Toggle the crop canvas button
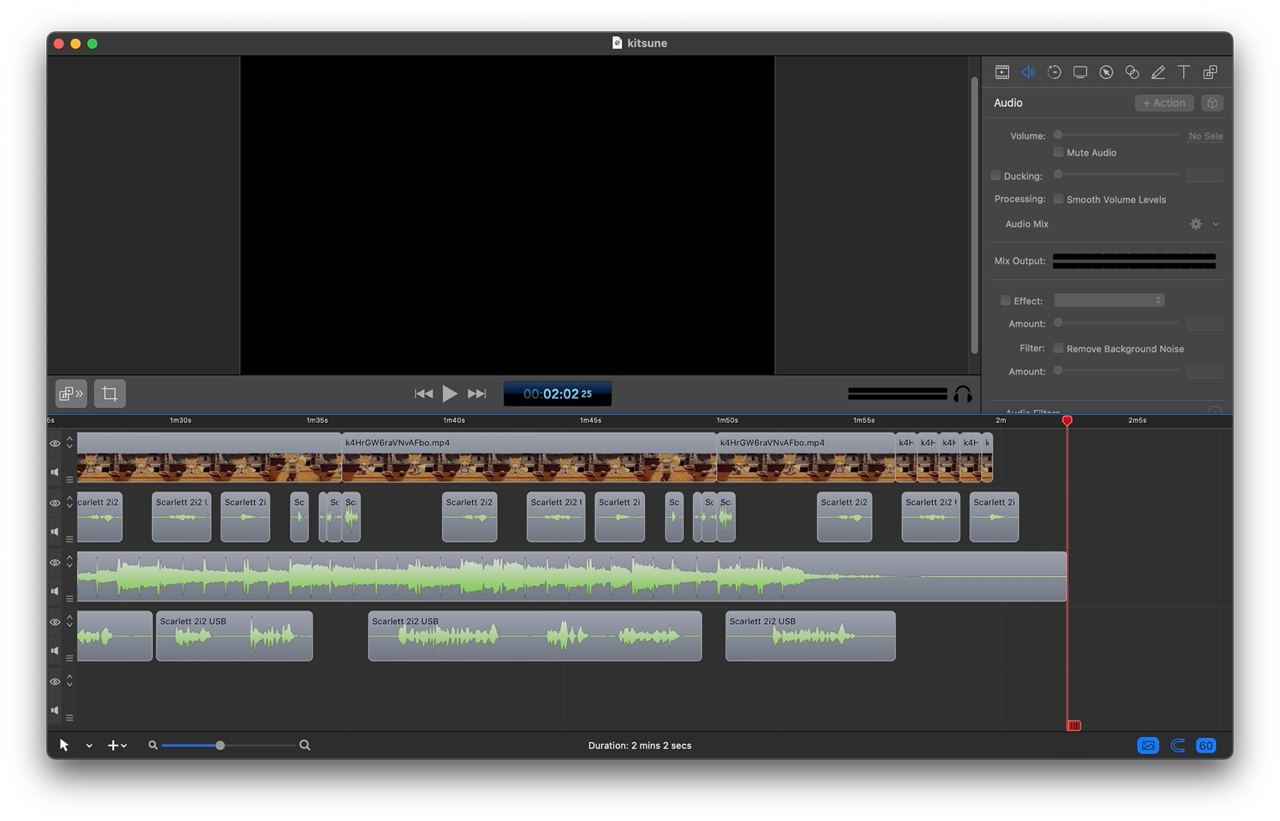 coord(110,394)
